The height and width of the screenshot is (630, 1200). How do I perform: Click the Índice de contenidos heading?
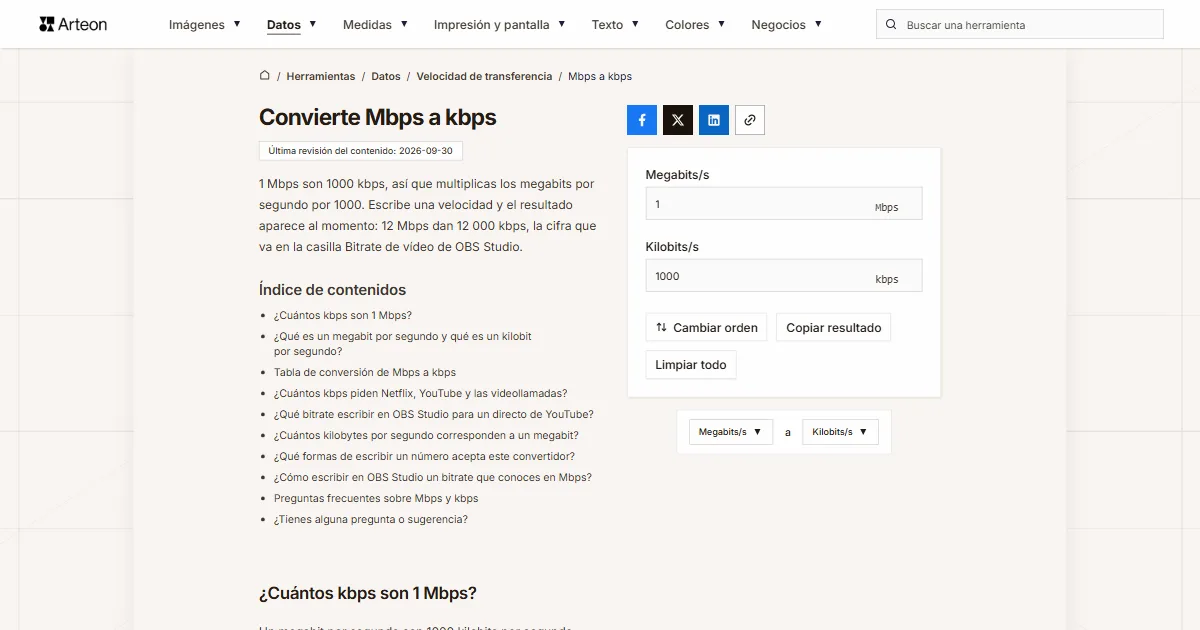coord(333,290)
